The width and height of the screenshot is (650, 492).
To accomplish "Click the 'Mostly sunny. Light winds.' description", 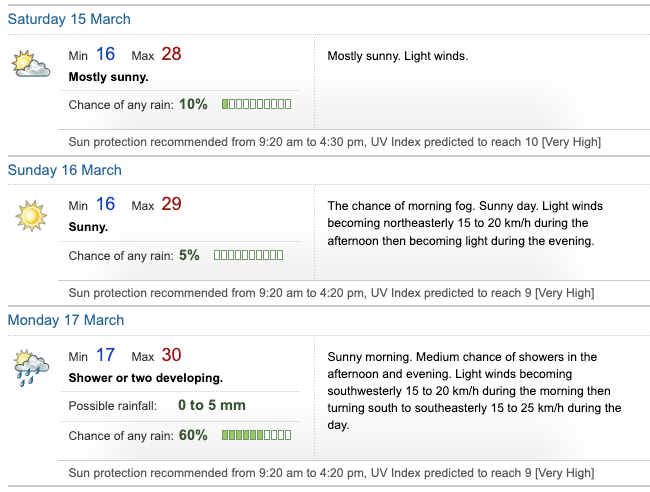I will [397, 56].
